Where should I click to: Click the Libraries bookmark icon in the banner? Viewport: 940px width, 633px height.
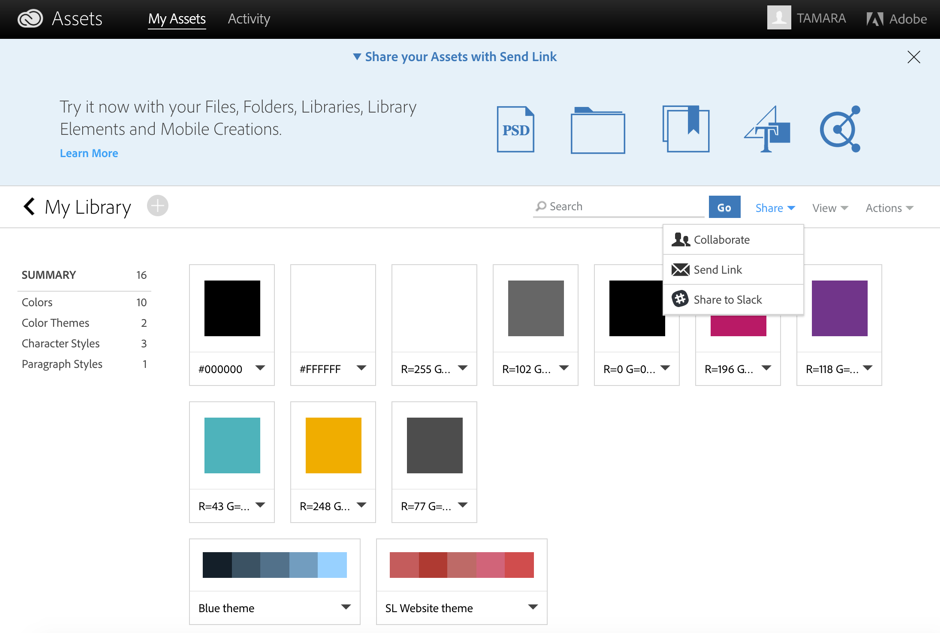point(686,128)
